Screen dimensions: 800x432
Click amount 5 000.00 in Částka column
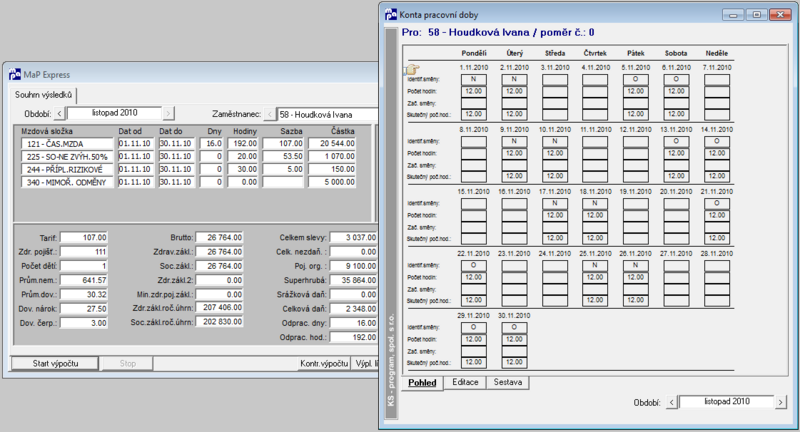[x=332, y=182]
